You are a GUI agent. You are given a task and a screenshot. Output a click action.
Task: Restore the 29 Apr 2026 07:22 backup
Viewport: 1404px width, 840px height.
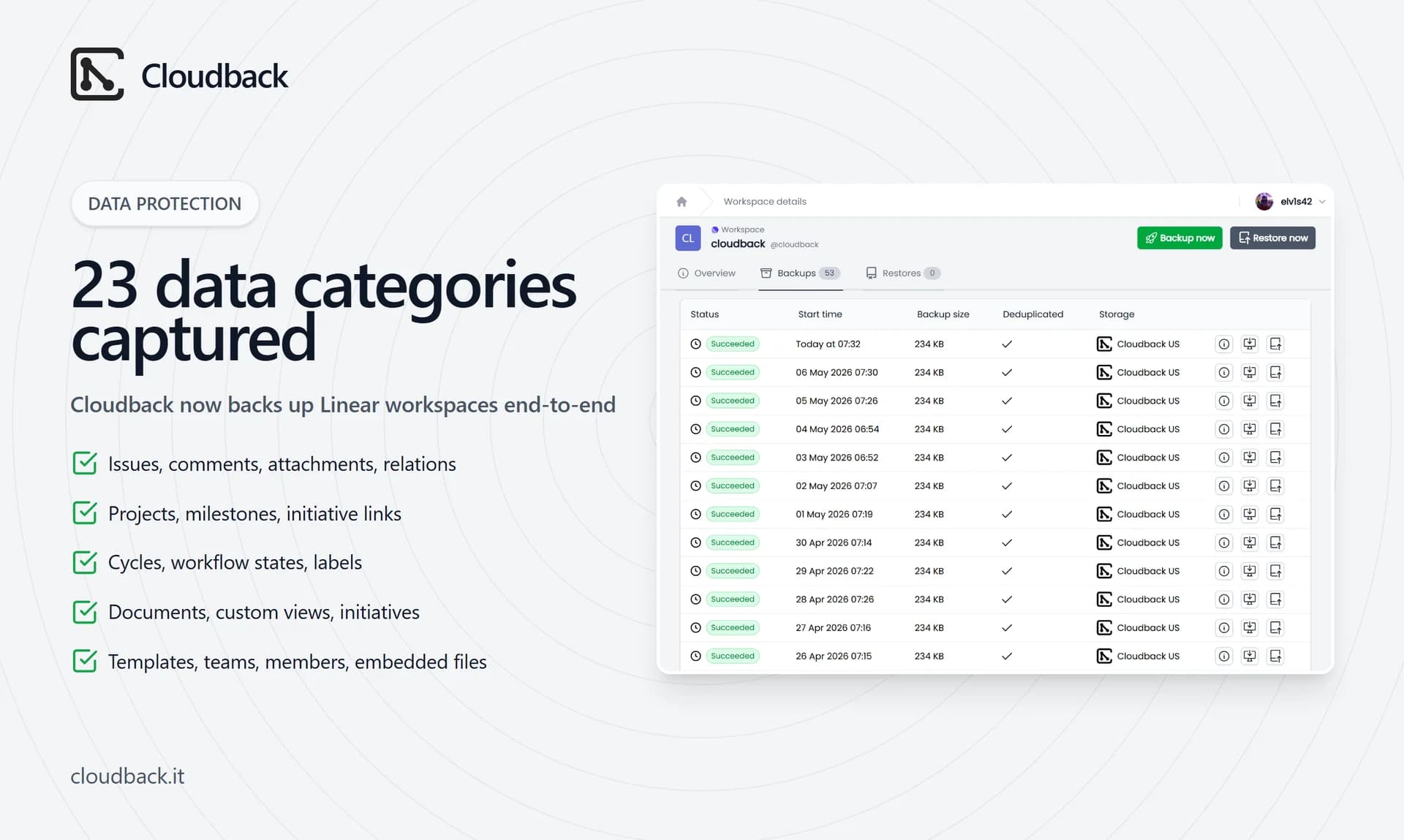point(1275,571)
